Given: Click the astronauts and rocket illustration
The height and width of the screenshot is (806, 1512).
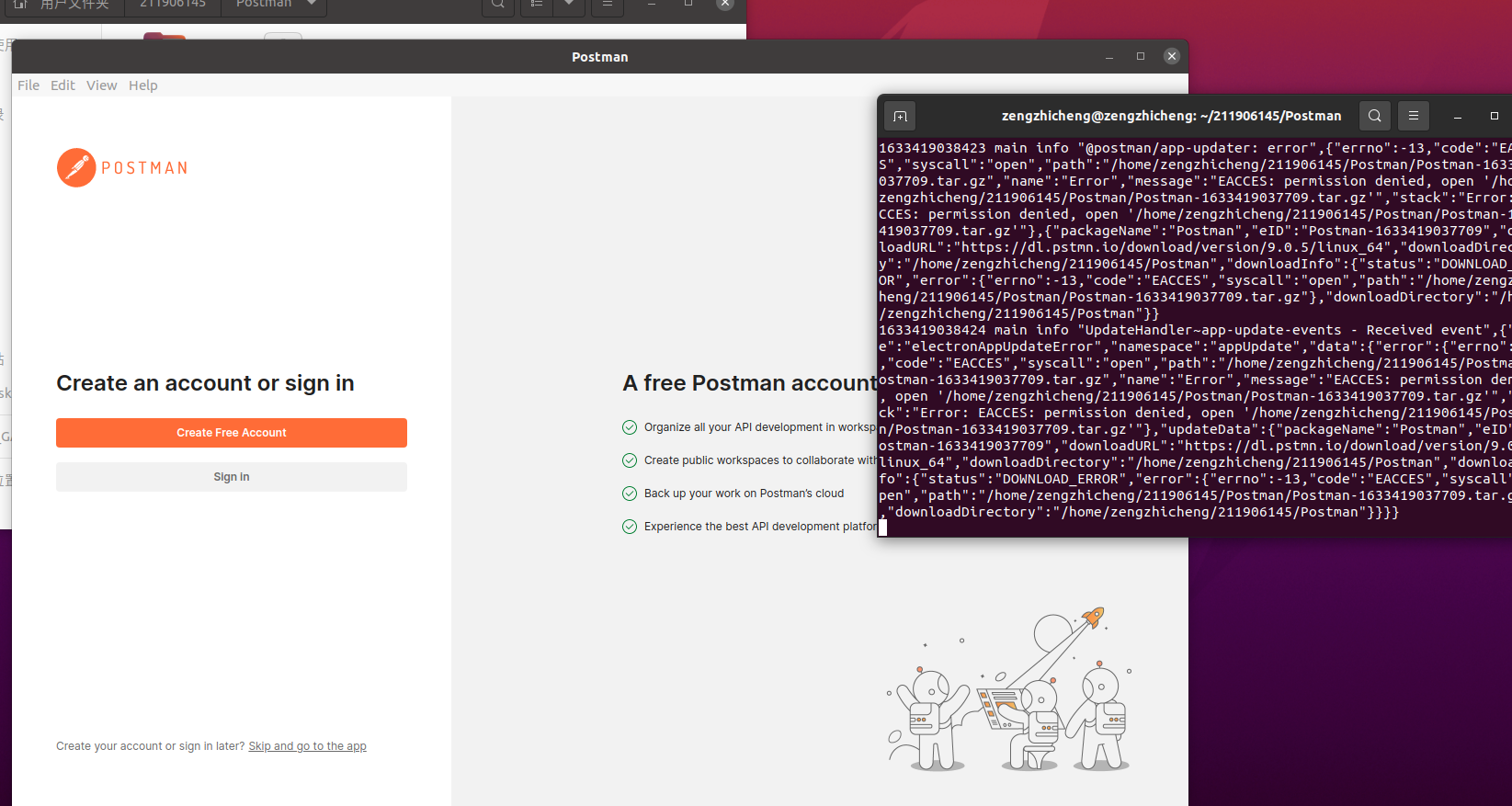Looking at the screenshot, I should coord(1009,688).
